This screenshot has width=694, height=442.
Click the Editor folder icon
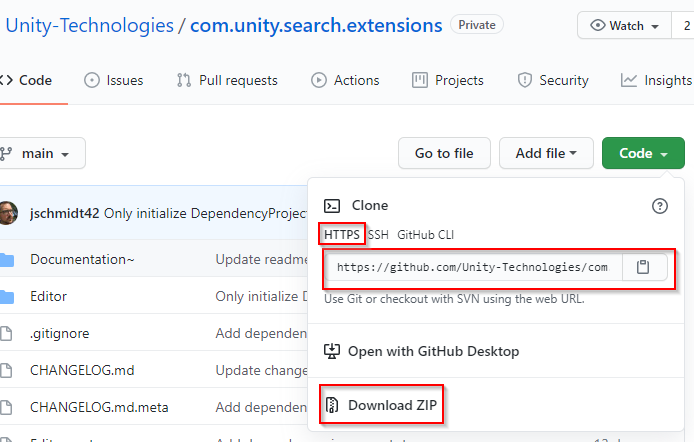point(7,296)
